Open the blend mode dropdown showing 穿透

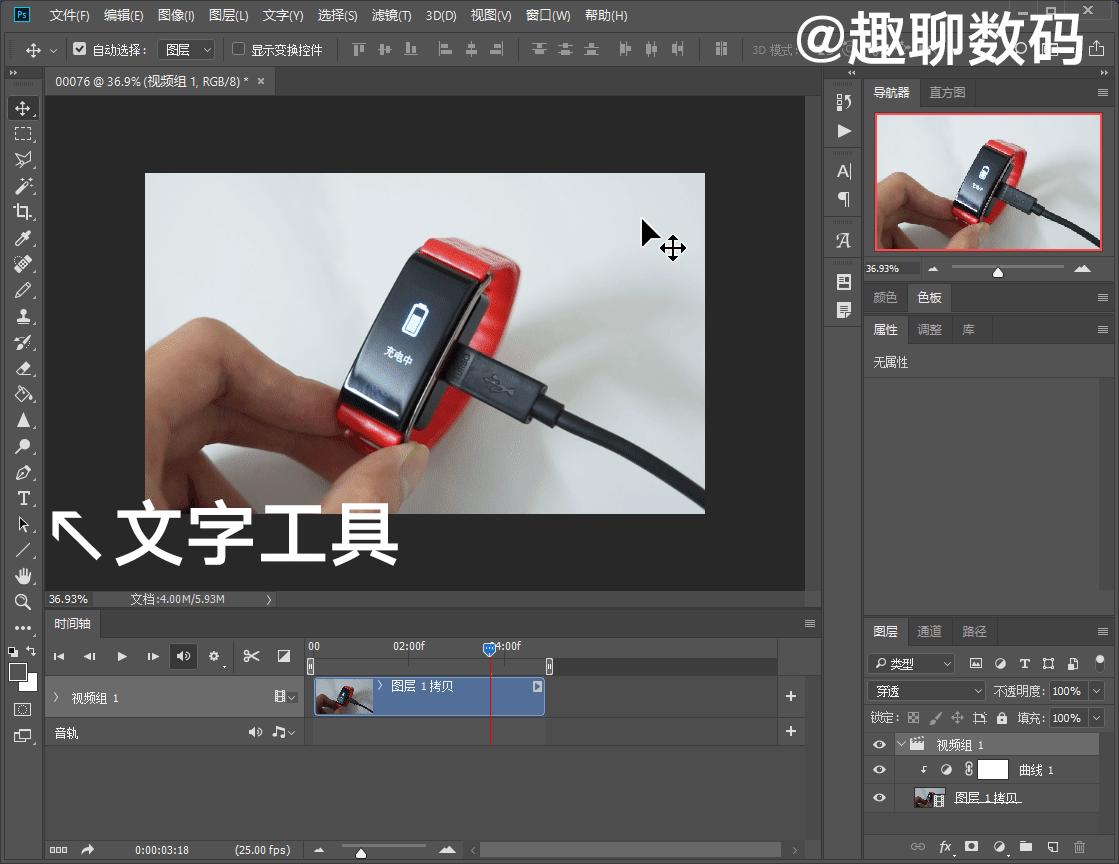pos(925,690)
